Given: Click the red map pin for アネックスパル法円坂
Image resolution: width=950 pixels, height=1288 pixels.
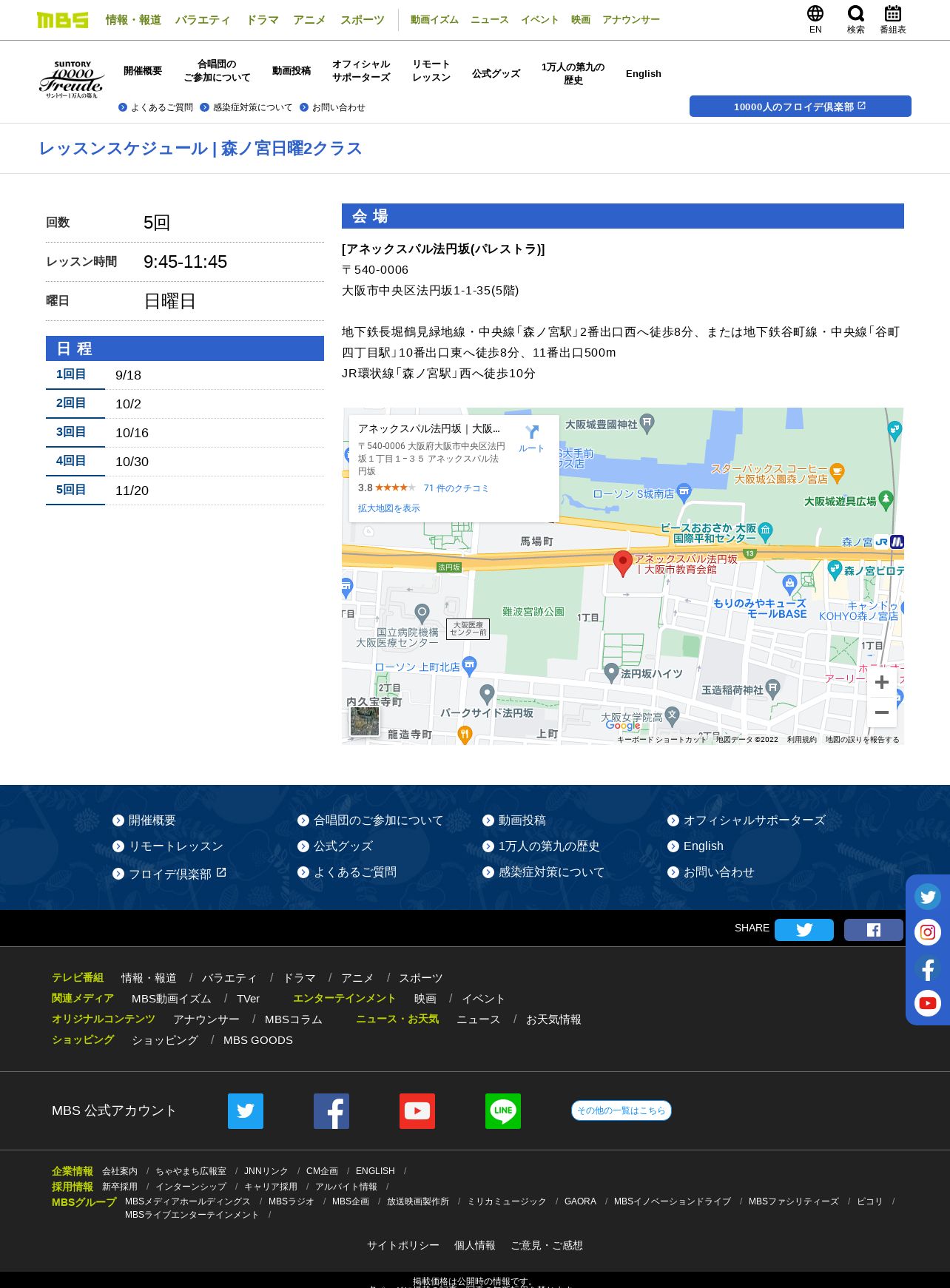Looking at the screenshot, I should click(x=623, y=563).
